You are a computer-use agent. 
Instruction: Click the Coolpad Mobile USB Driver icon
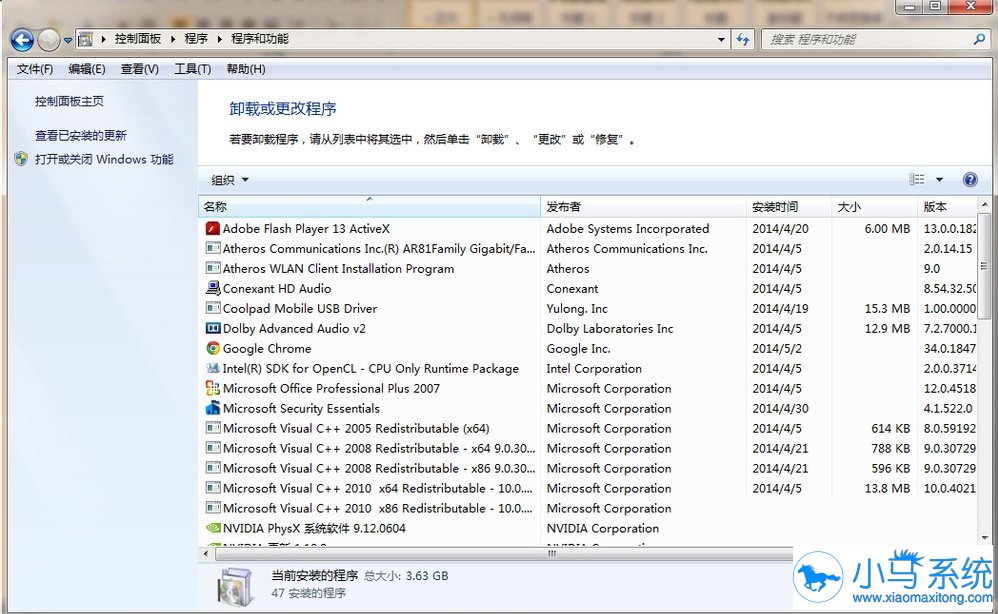tap(213, 308)
